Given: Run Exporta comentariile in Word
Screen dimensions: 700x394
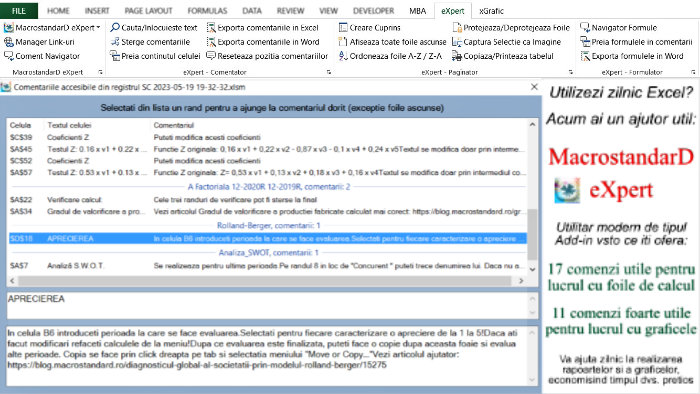Looking at the screenshot, I should click(x=263, y=42).
